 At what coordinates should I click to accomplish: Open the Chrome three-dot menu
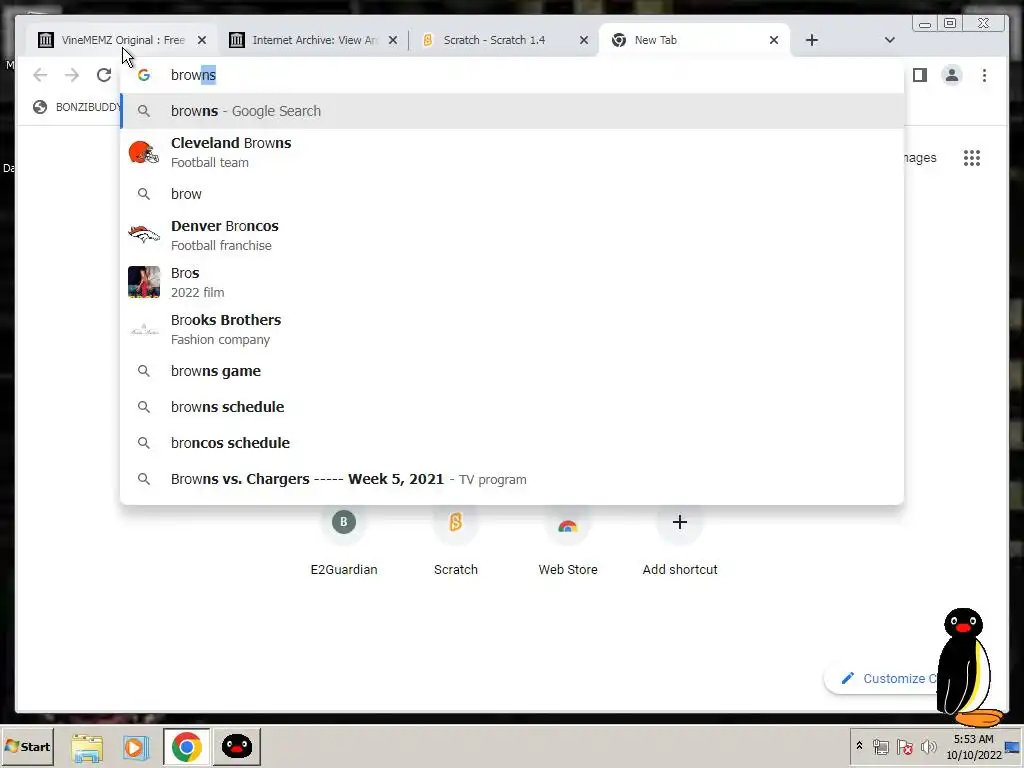point(984,75)
